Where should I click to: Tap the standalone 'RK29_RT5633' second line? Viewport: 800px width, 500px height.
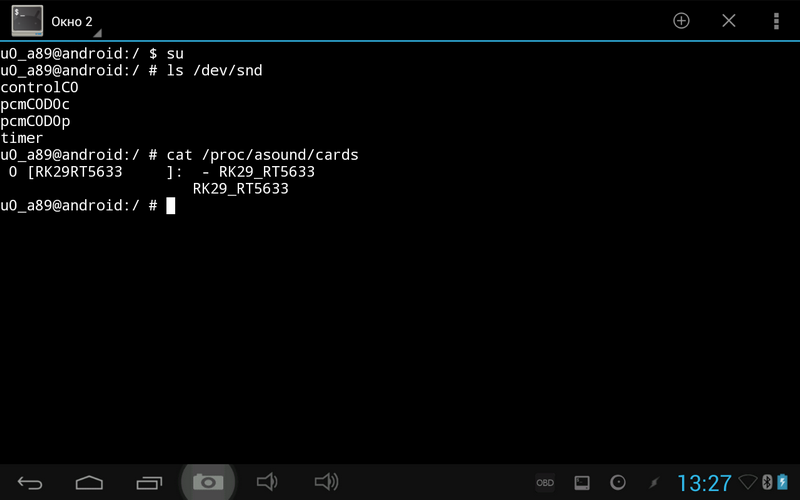[x=240, y=188]
